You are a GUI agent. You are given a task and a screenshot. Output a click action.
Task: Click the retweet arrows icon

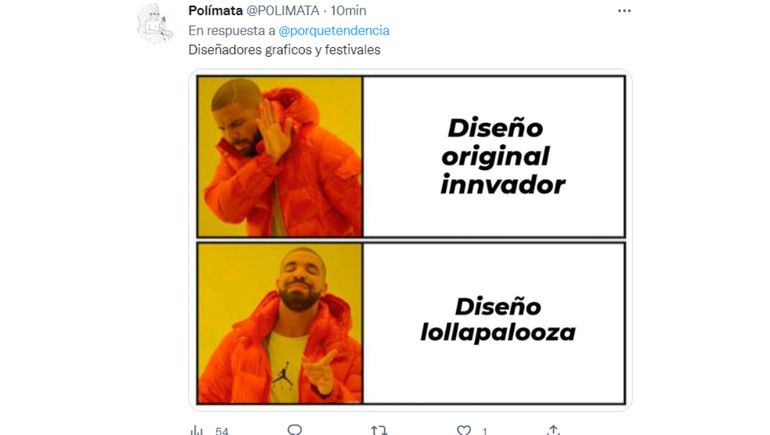(379, 431)
